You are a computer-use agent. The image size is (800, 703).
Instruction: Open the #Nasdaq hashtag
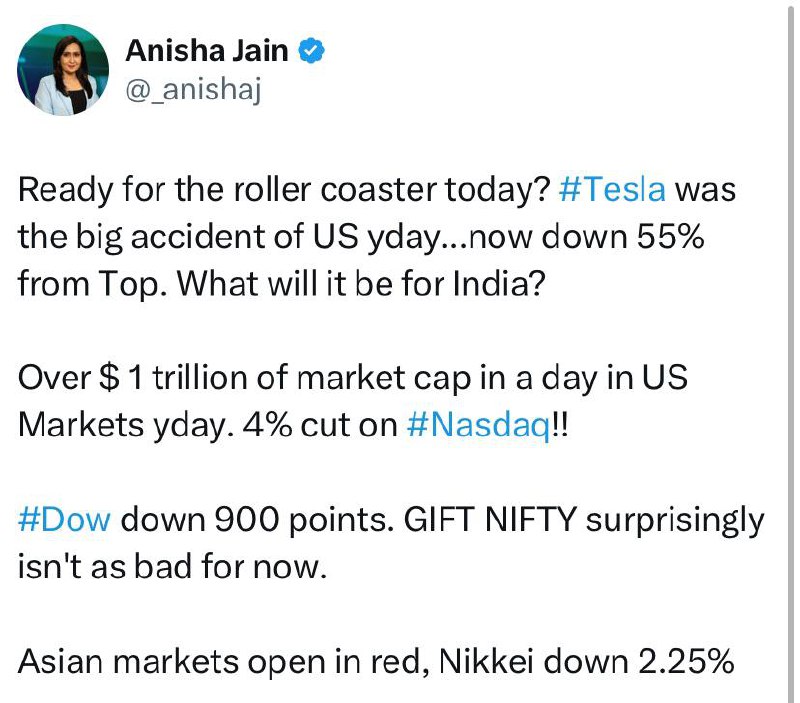479,425
